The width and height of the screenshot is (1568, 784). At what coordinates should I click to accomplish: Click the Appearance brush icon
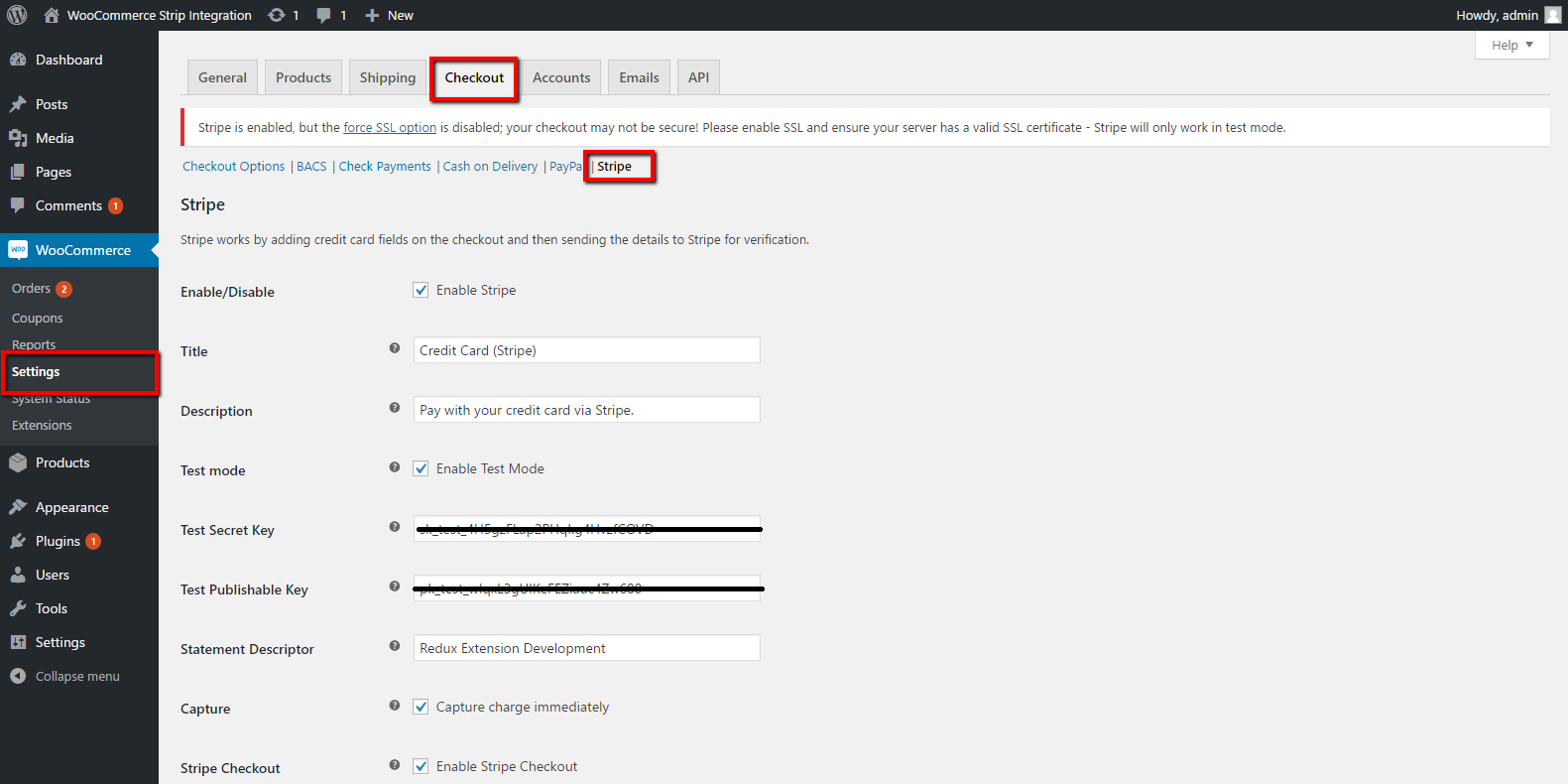pyautogui.click(x=18, y=507)
